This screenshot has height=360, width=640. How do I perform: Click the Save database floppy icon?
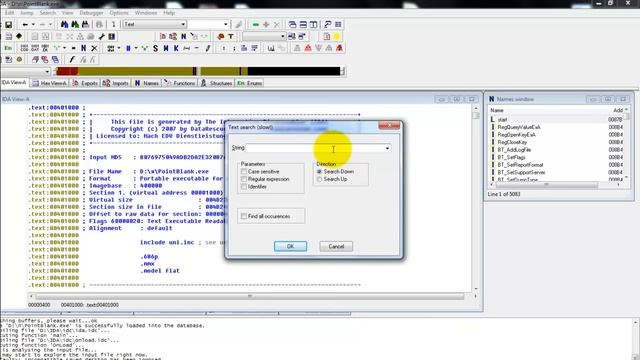(8, 24)
